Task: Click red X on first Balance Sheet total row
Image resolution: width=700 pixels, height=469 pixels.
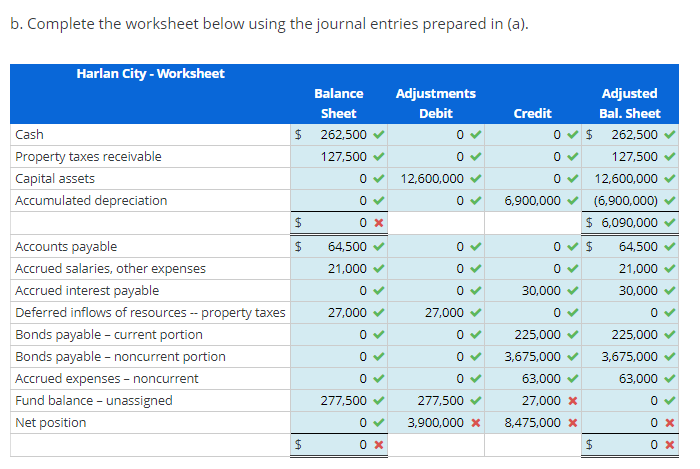Action: [379, 223]
